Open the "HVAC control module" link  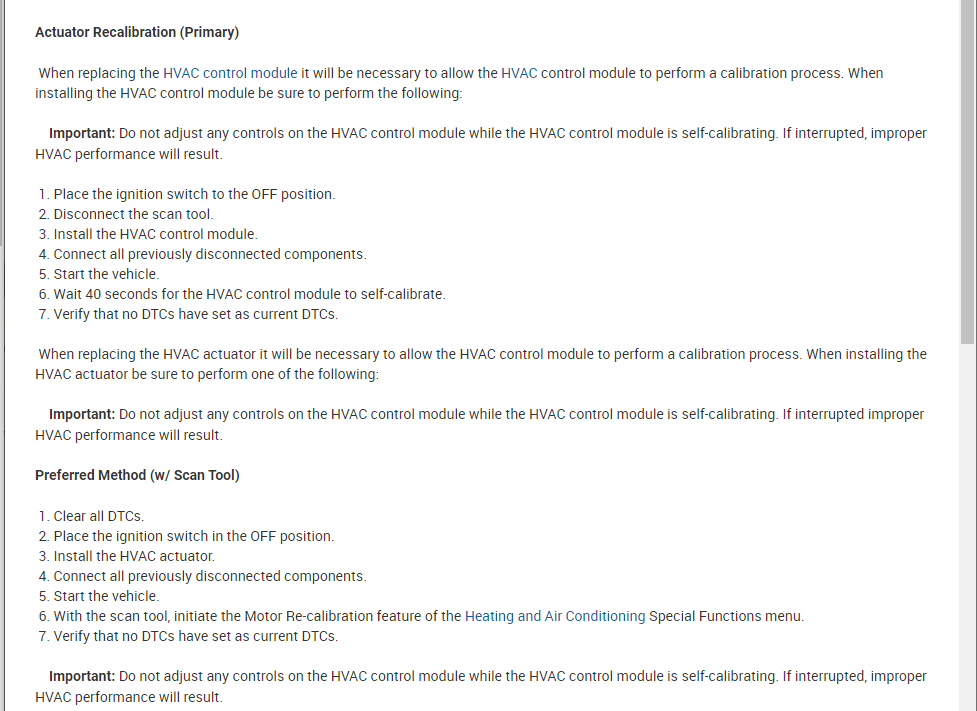click(230, 73)
